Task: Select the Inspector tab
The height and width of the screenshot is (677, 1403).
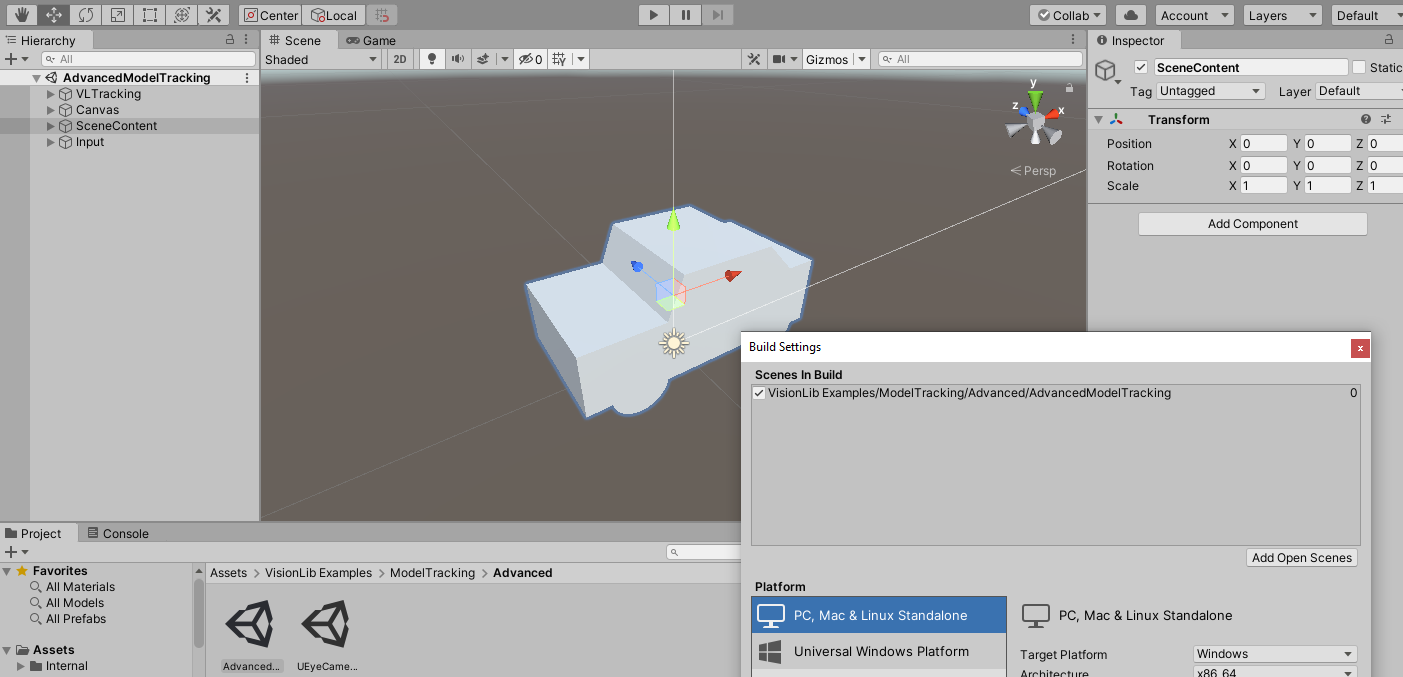Action: 1131,40
